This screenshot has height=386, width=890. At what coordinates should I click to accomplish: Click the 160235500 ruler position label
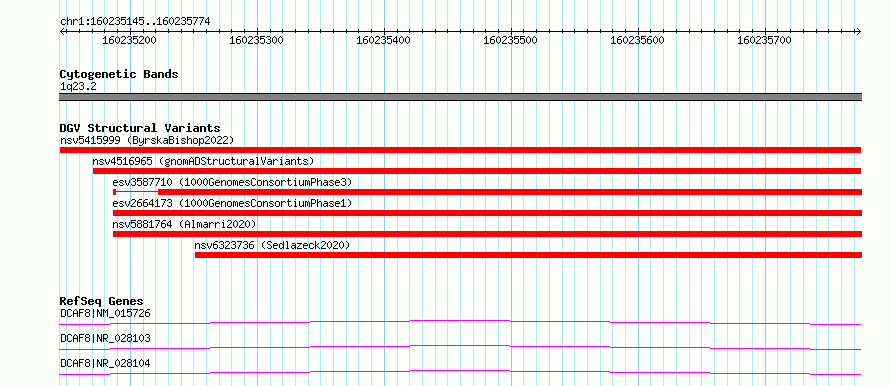pos(511,41)
